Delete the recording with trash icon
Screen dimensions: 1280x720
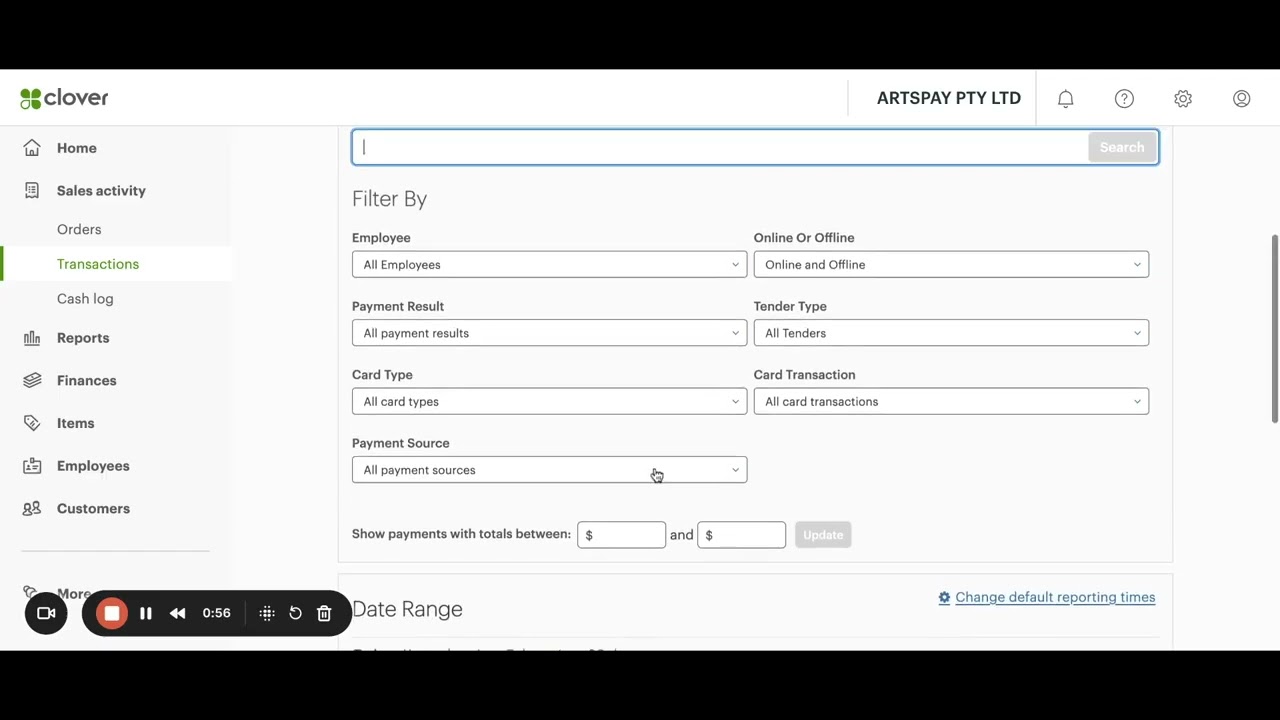pyautogui.click(x=324, y=613)
